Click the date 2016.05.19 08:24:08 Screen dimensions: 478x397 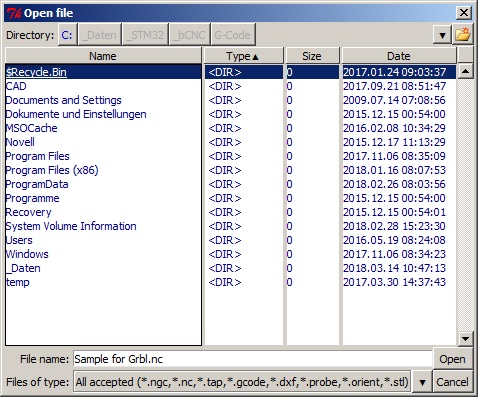pyautogui.click(x=394, y=240)
